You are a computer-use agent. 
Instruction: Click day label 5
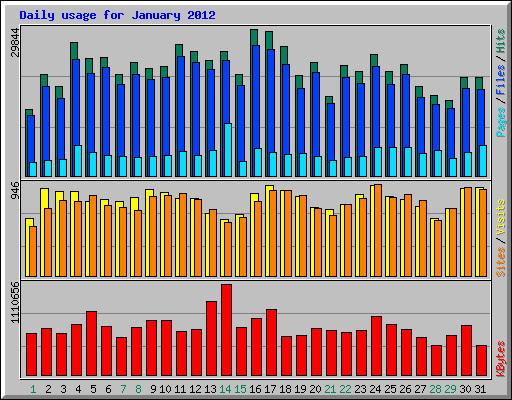[x=93, y=389]
